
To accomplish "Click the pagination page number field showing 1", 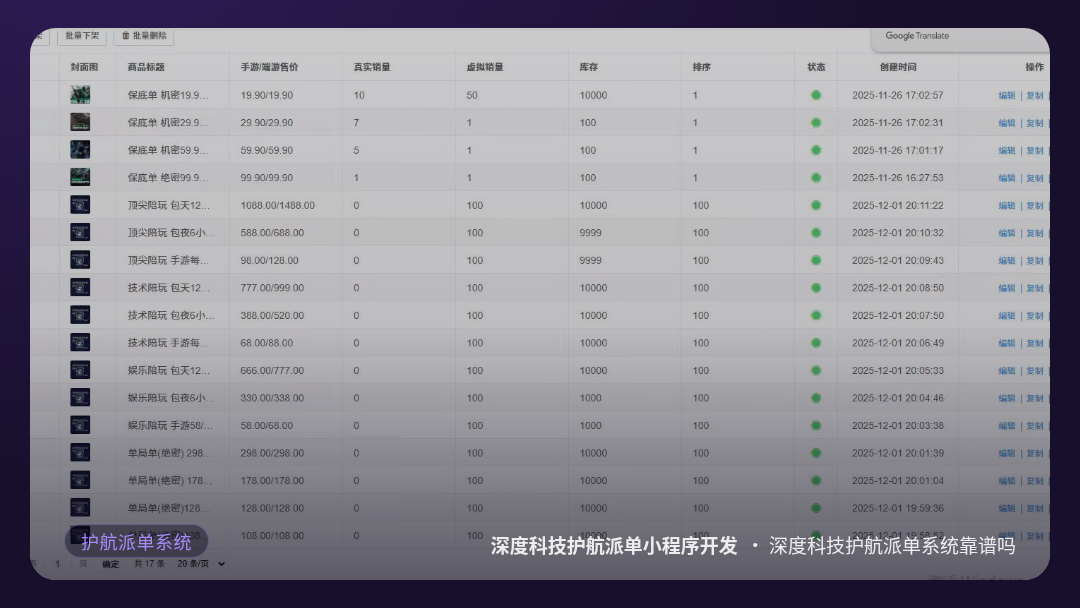I will (x=58, y=564).
